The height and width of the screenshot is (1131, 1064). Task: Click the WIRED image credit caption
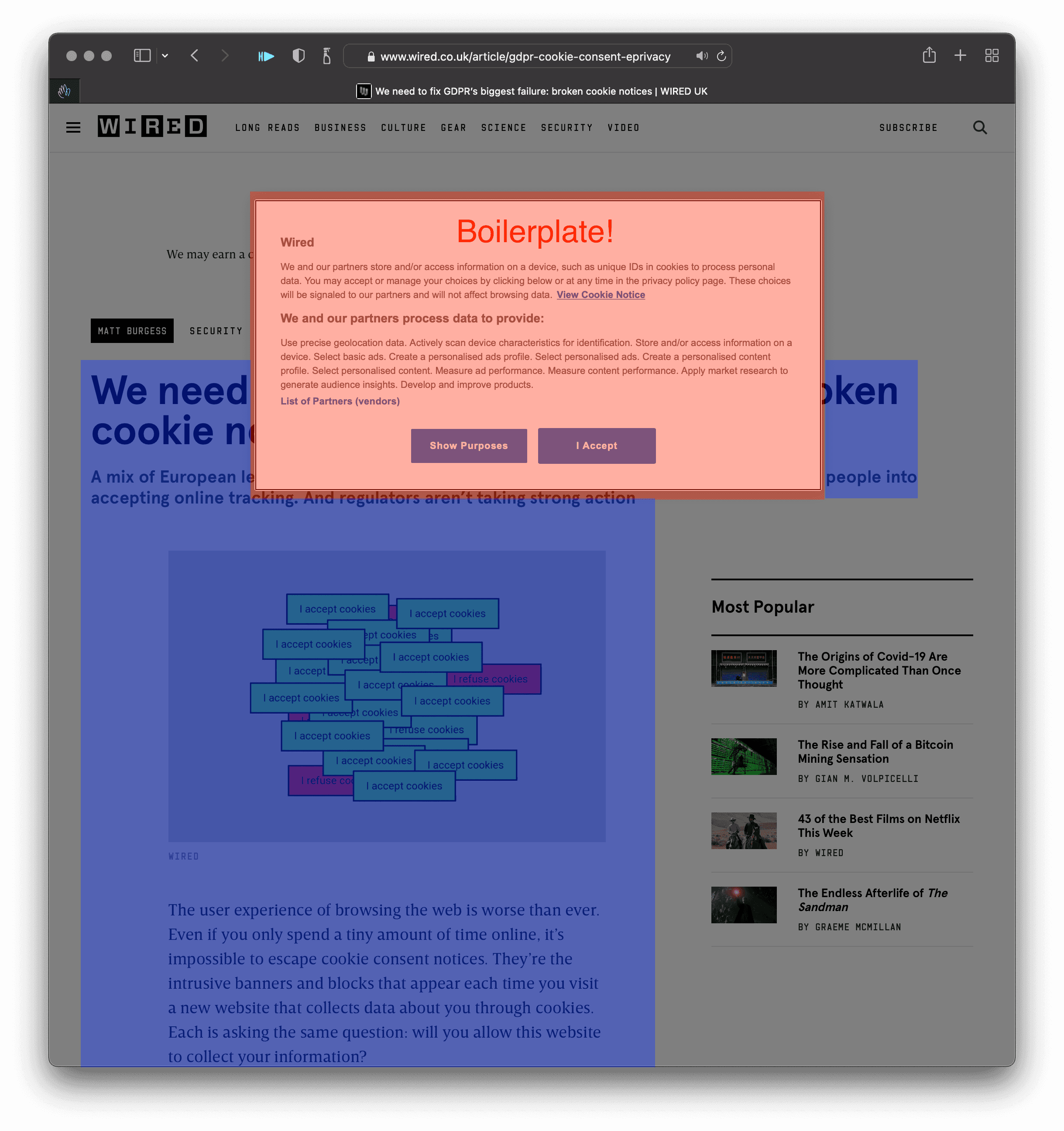(x=183, y=856)
